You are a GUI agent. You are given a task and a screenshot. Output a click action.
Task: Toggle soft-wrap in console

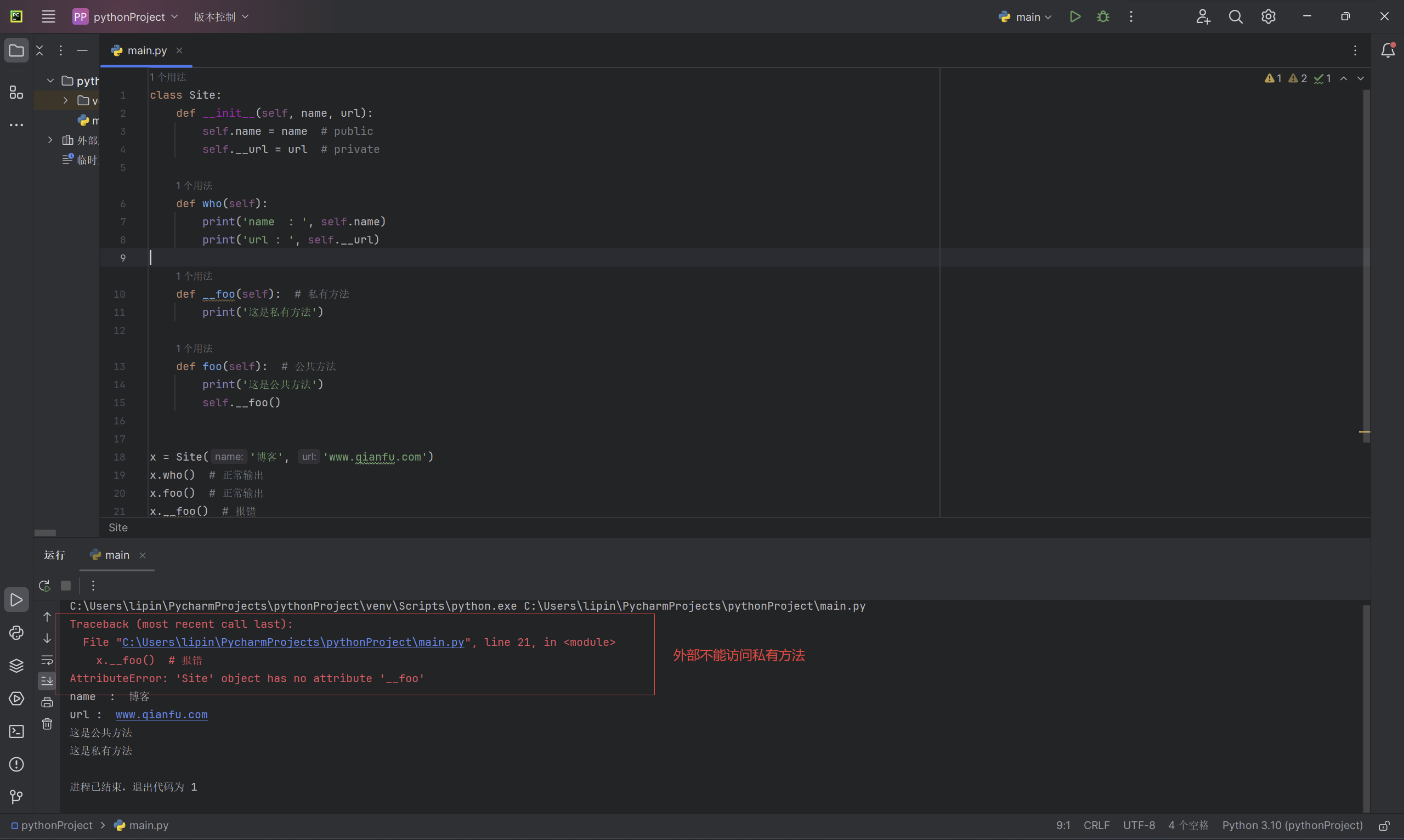pos(47,660)
